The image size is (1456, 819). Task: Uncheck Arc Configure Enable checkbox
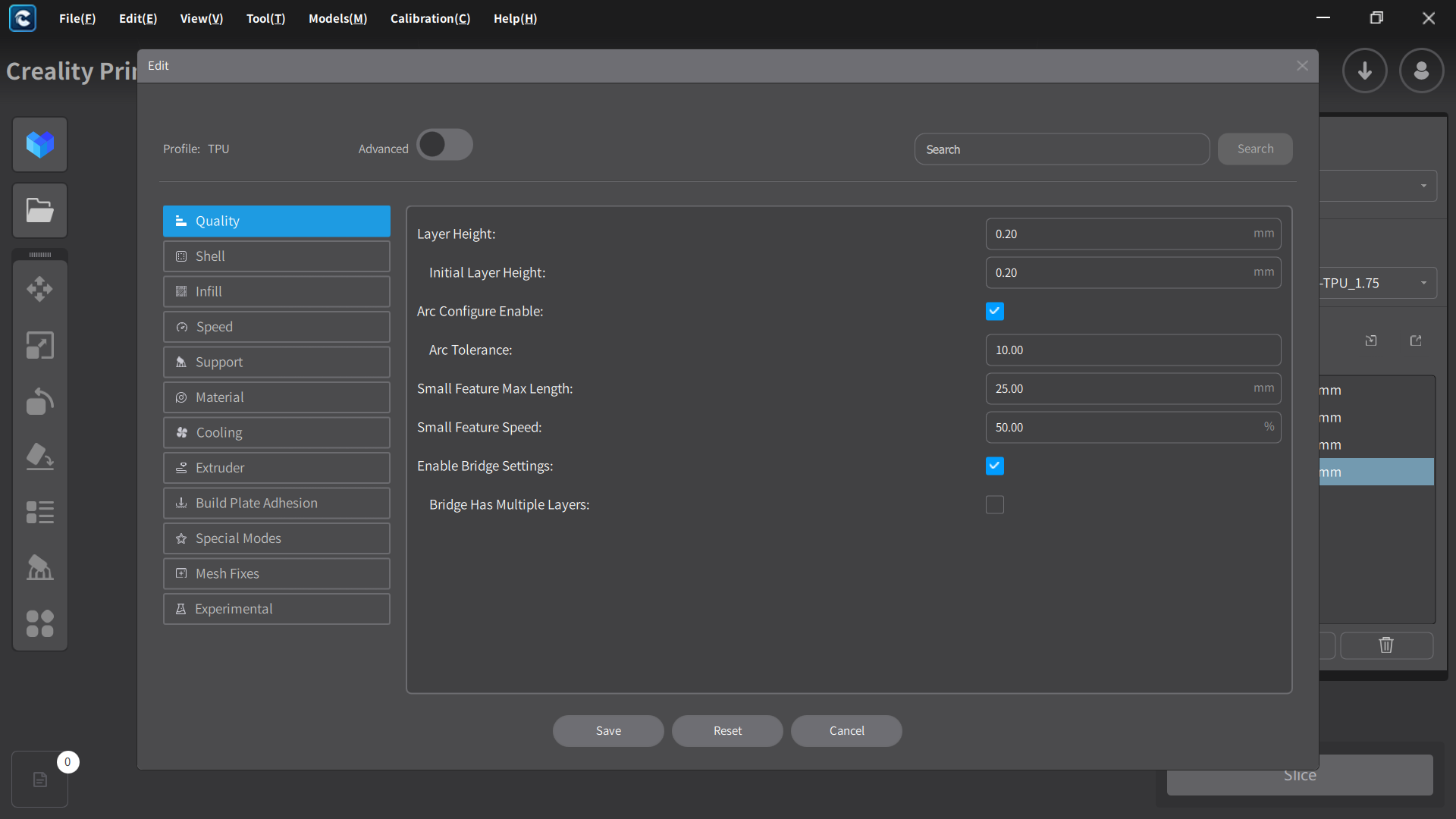(994, 311)
